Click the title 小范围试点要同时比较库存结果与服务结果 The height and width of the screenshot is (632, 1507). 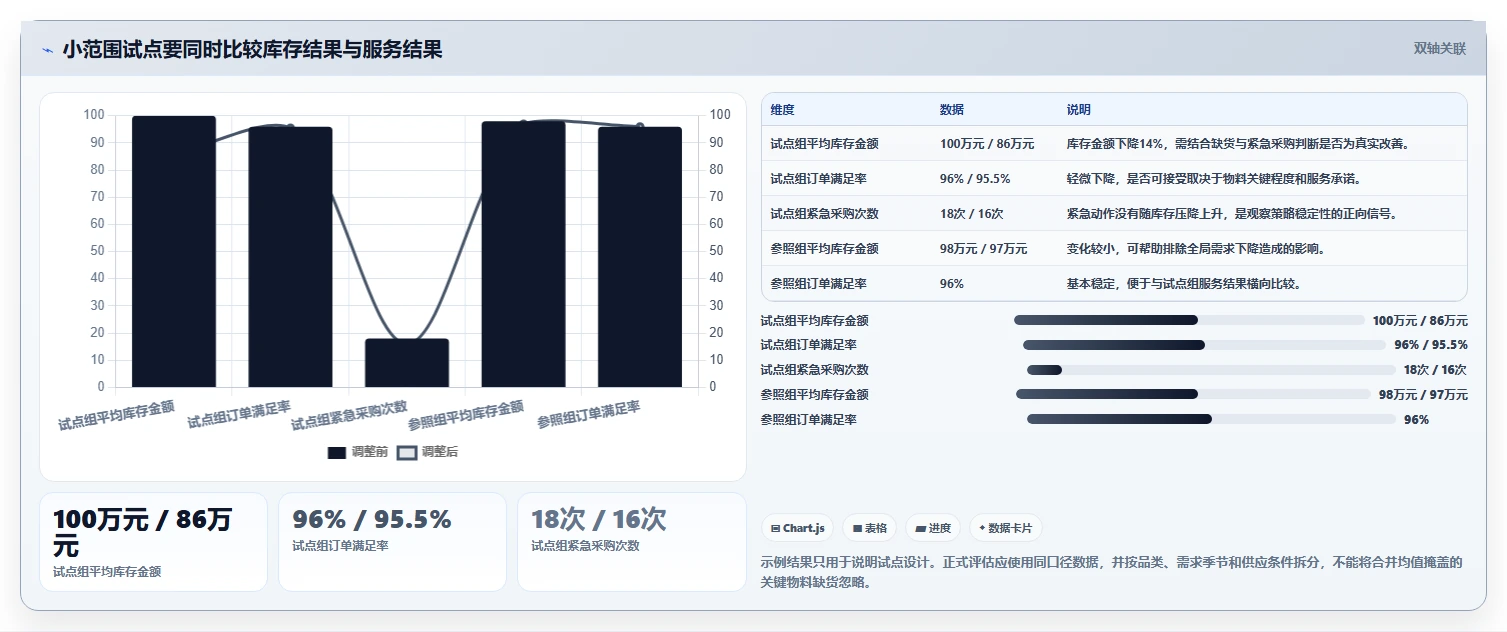(253, 50)
